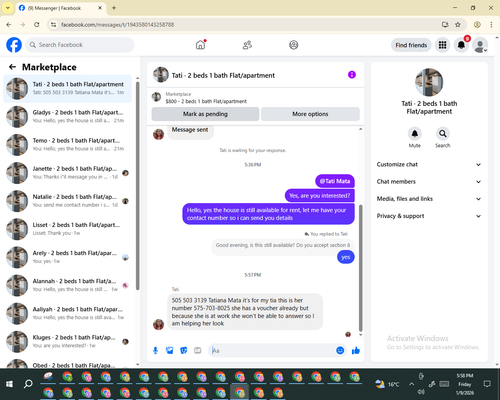
Task: Go back with the Marketplace back arrow
Action: click(x=12, y=67)
